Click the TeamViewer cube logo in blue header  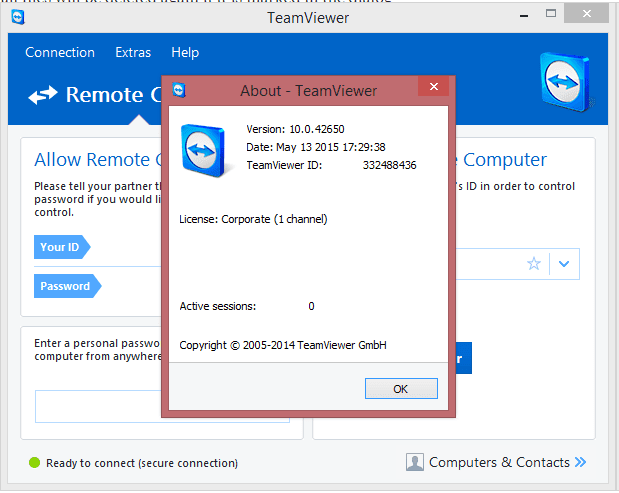coord(565,82)
